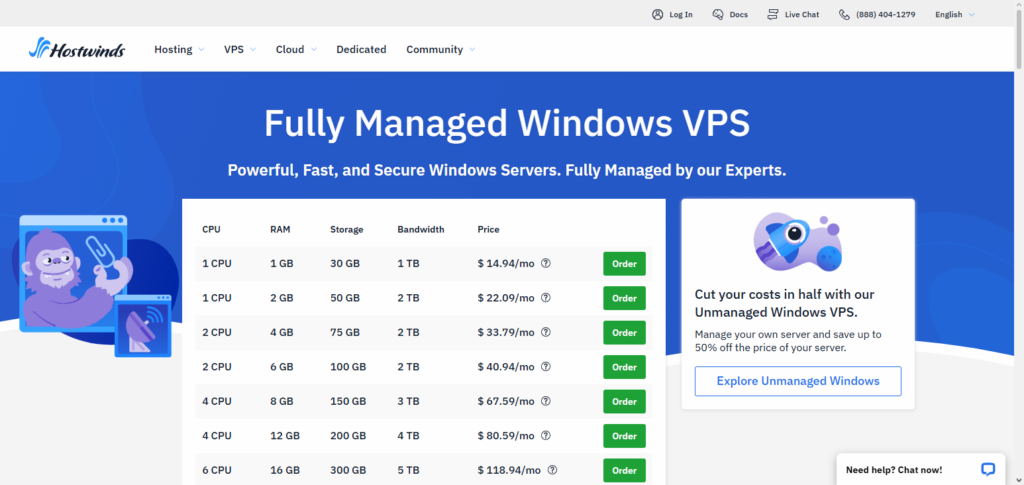Click the 3 TB bandwidth cell
The height and width of the screenshot is (485, 1024).
coord(408,401)
